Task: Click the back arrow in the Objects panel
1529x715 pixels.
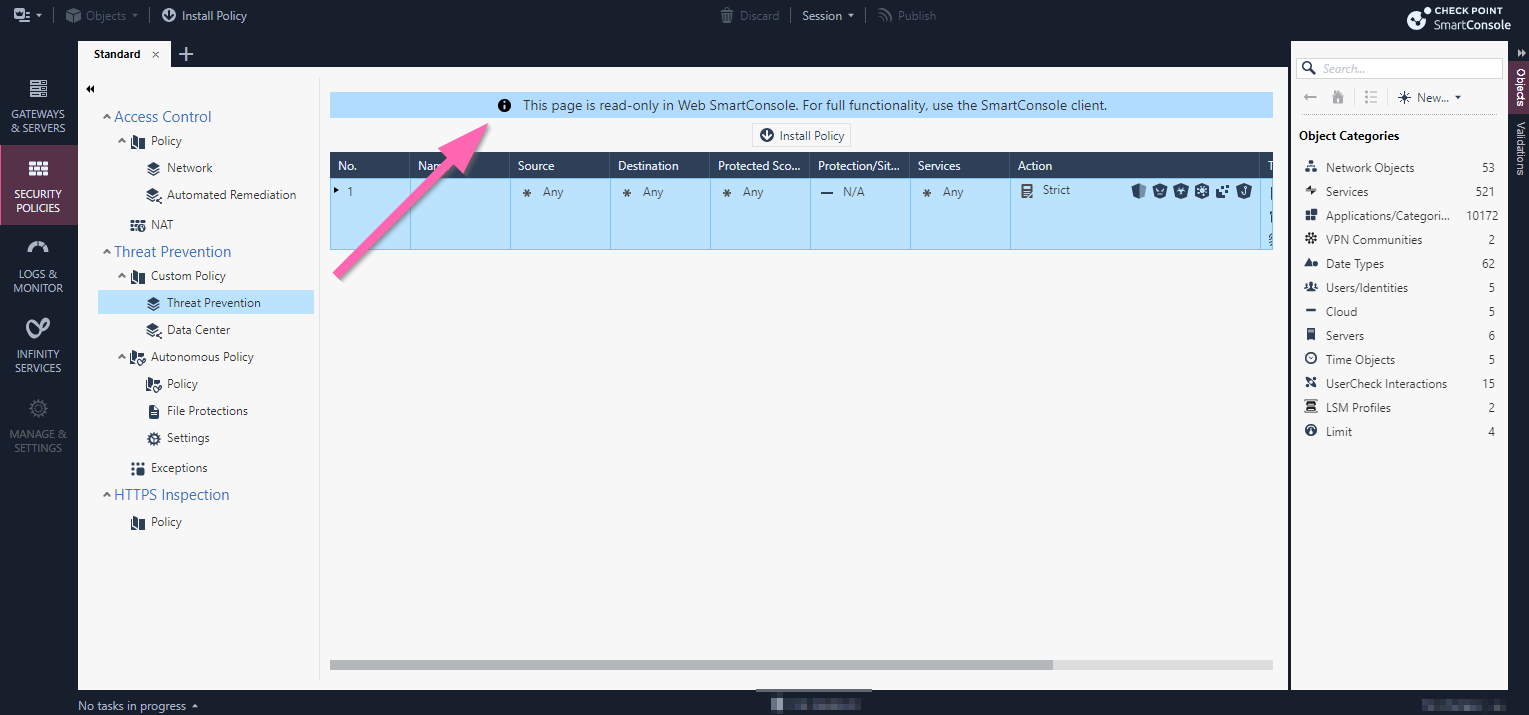Action: (x=1310, y=96)
